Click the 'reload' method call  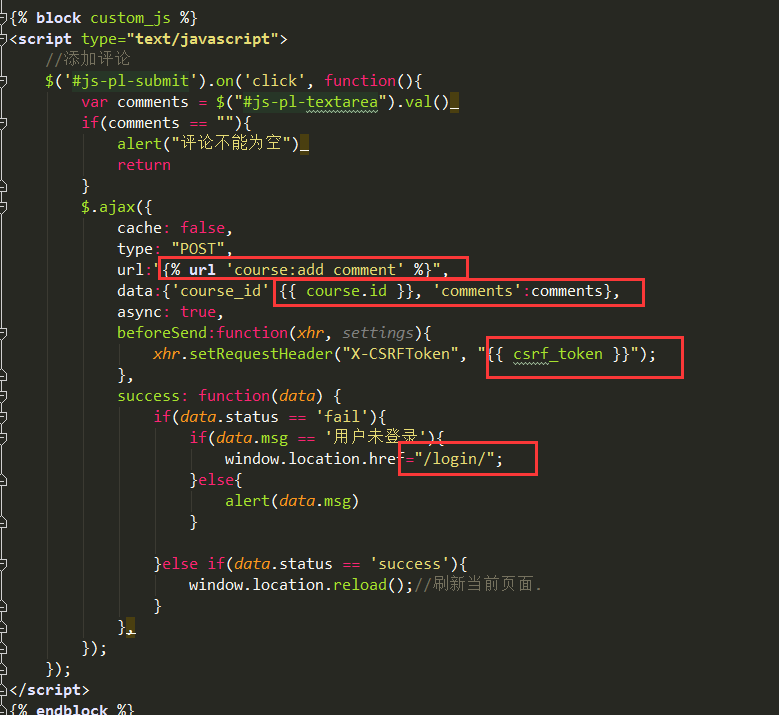click(360, 585)
